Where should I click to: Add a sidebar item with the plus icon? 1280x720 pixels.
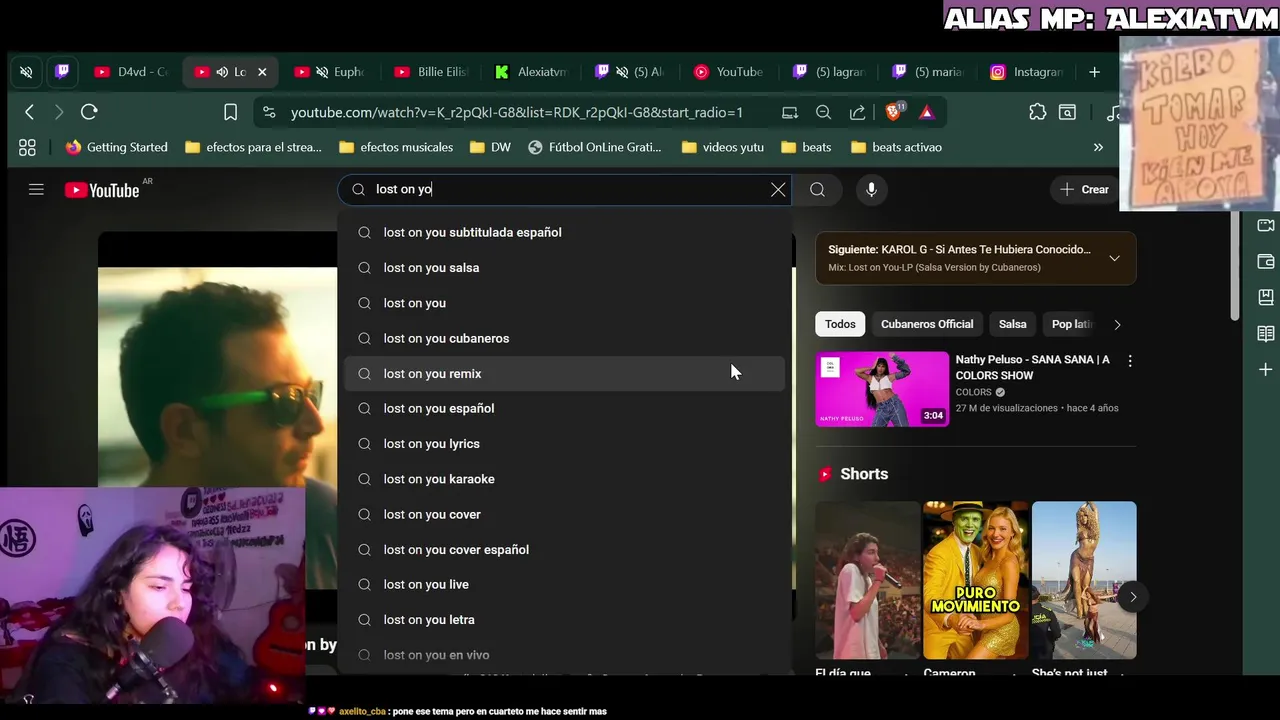(1265, 369)
